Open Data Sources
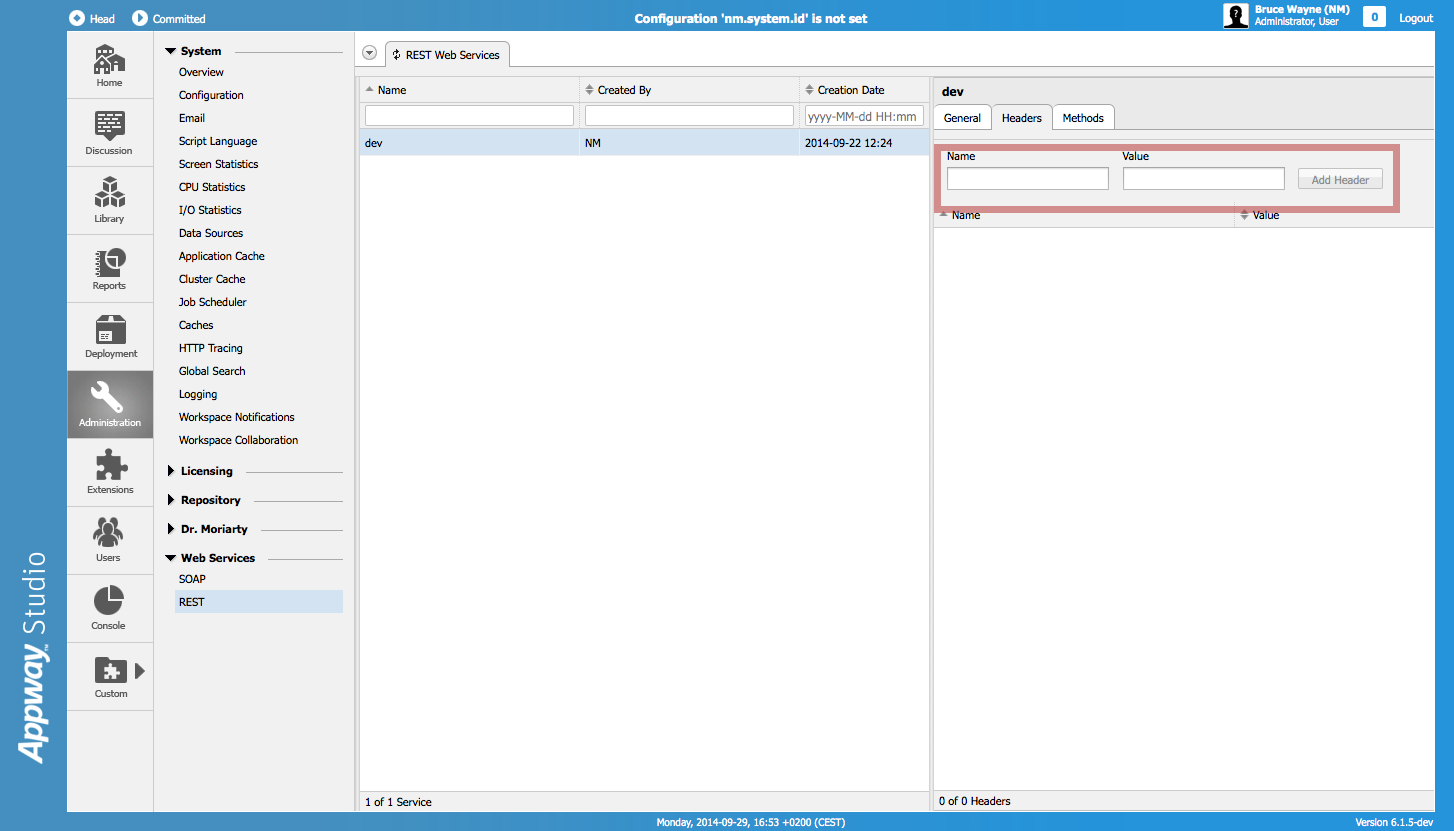 (x=211, y=233)
